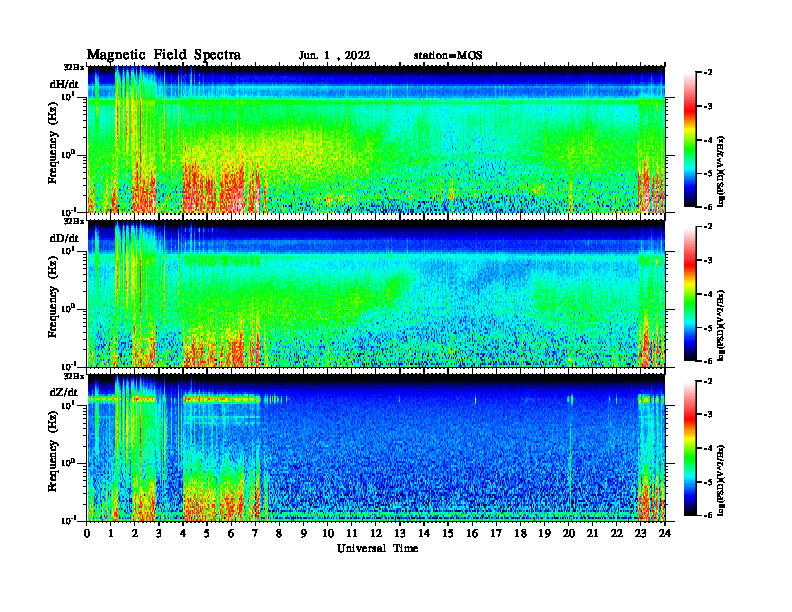Viewport: 792px width, 612px height.
Task: Click hour tick label '14' on the time axis
Action: 424,533
